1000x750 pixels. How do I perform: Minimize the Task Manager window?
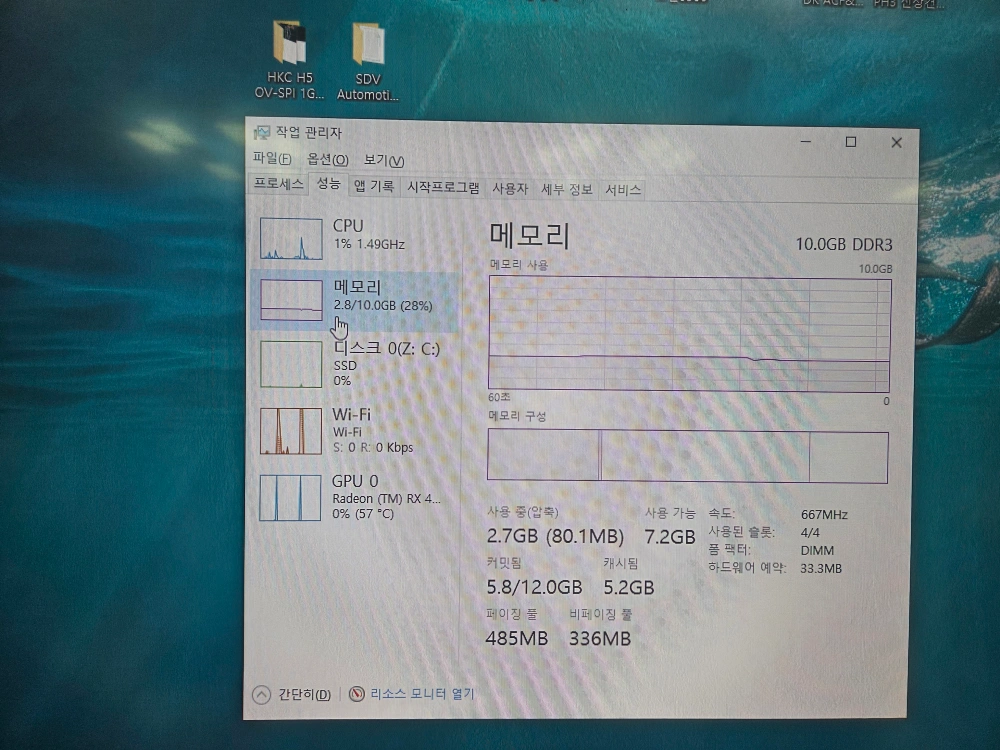[806, 141]
